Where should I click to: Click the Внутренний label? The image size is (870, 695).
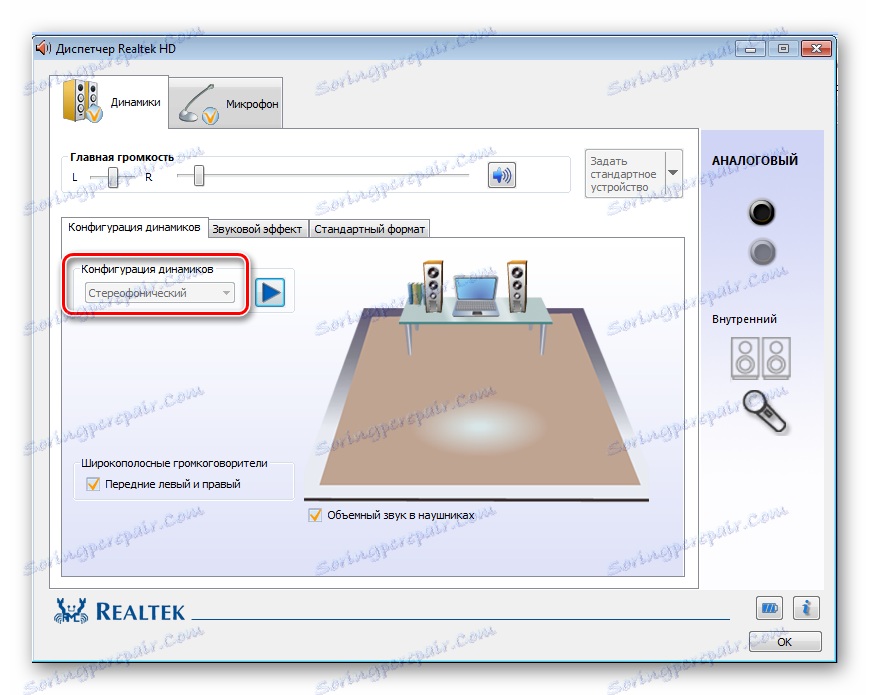click(744, 319)
